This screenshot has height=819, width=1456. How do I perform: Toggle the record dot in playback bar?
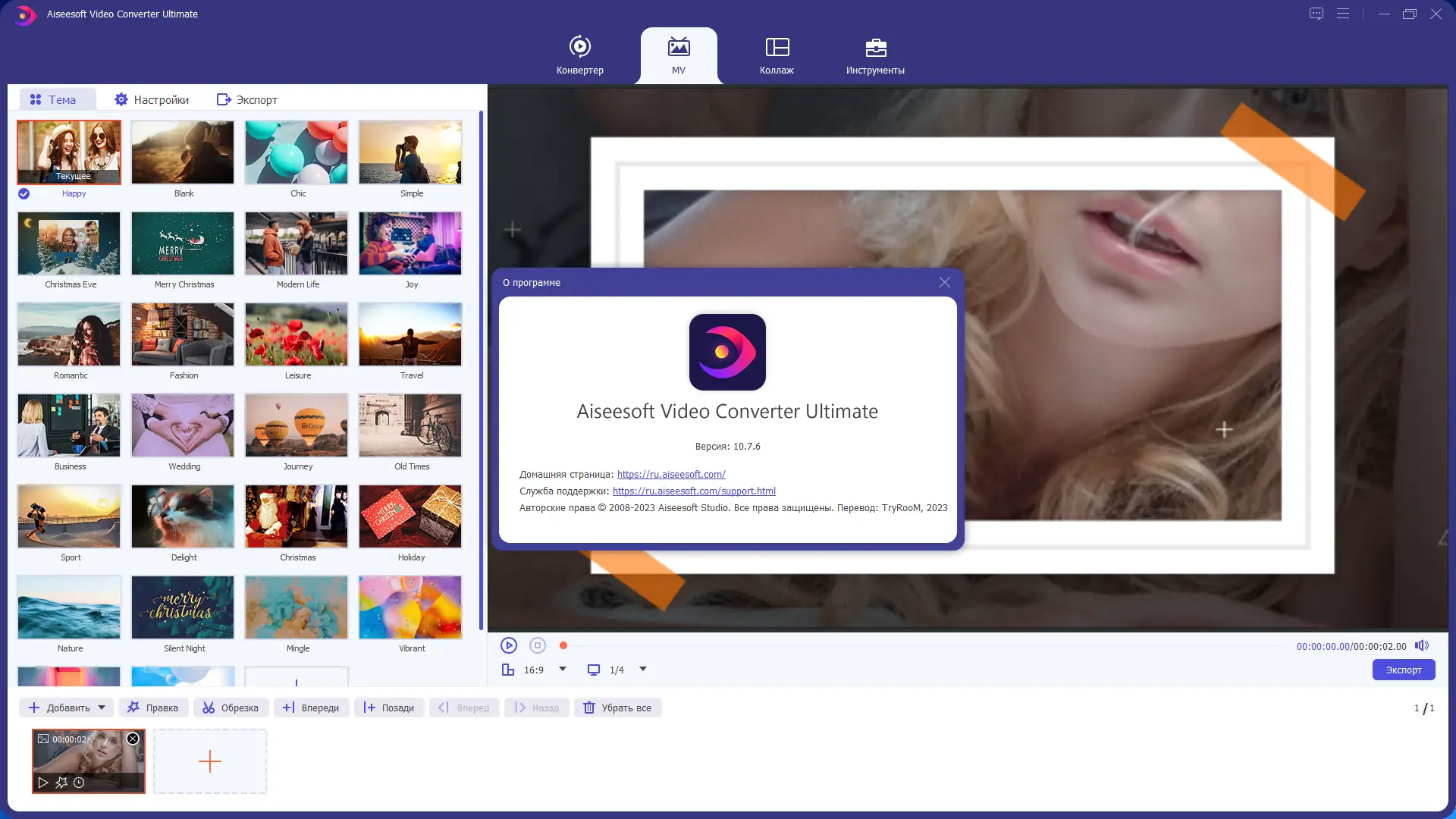(563, 645)
